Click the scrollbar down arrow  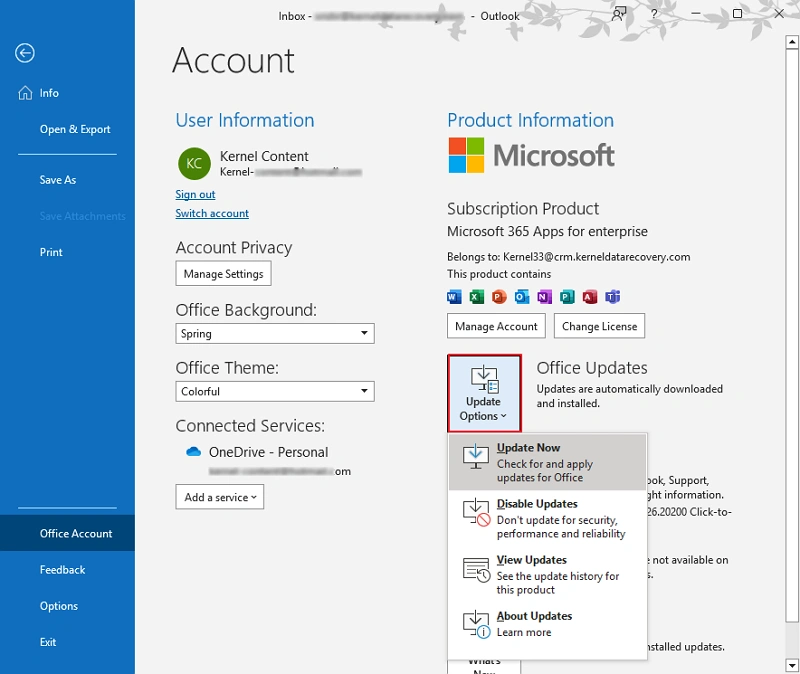(792, 665)
